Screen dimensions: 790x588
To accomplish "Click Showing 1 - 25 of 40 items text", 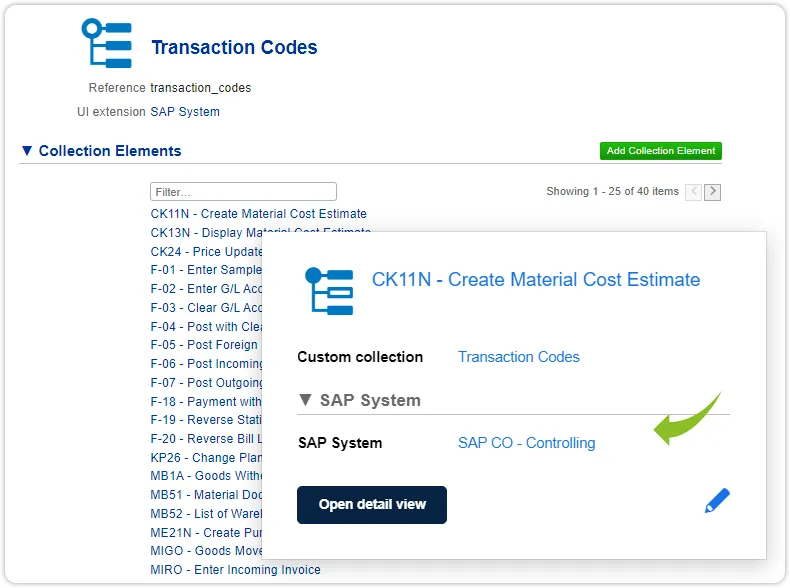I will 613,191.
